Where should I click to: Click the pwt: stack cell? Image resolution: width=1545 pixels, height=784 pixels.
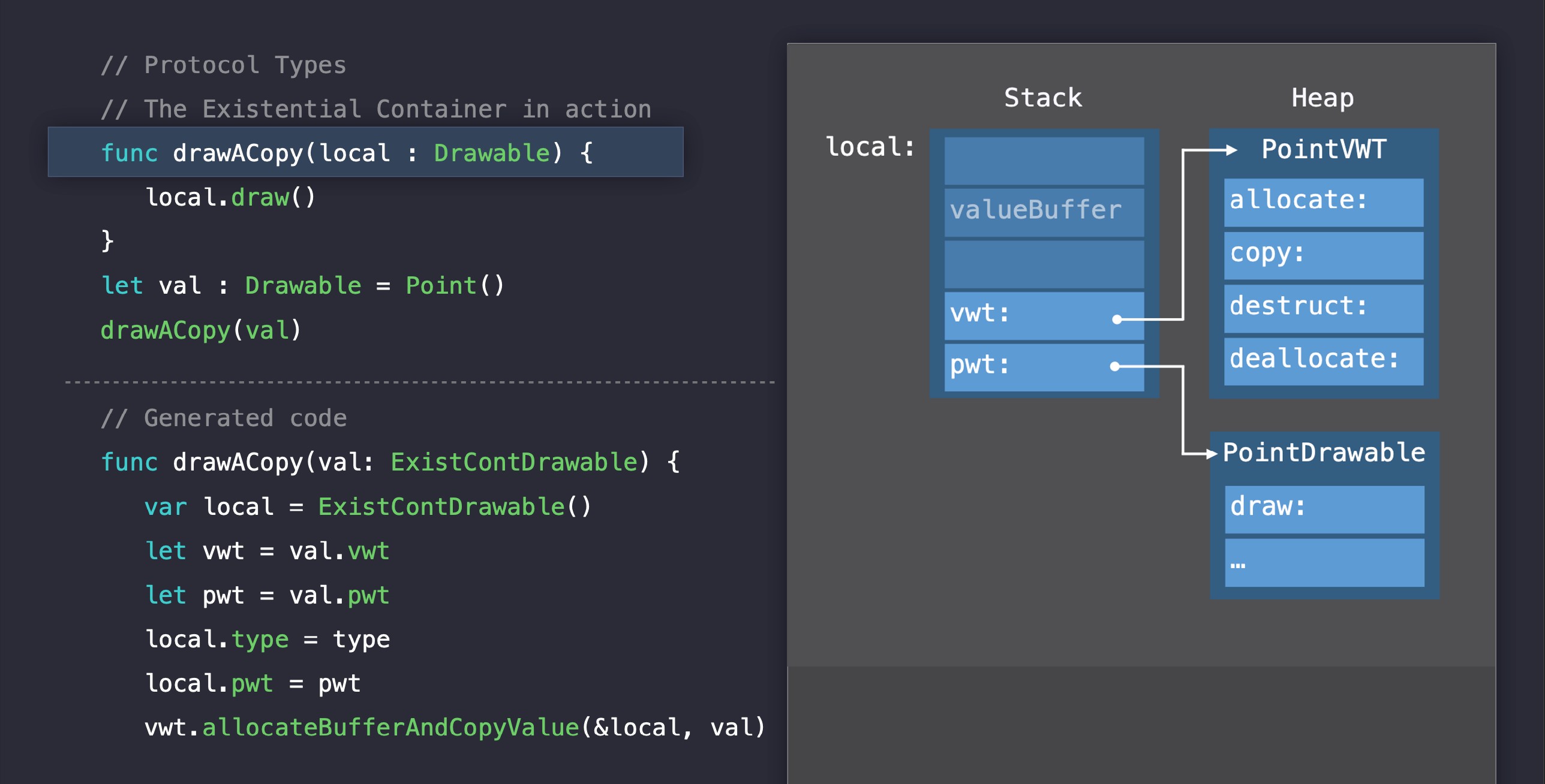click(x=1044, y=366)
